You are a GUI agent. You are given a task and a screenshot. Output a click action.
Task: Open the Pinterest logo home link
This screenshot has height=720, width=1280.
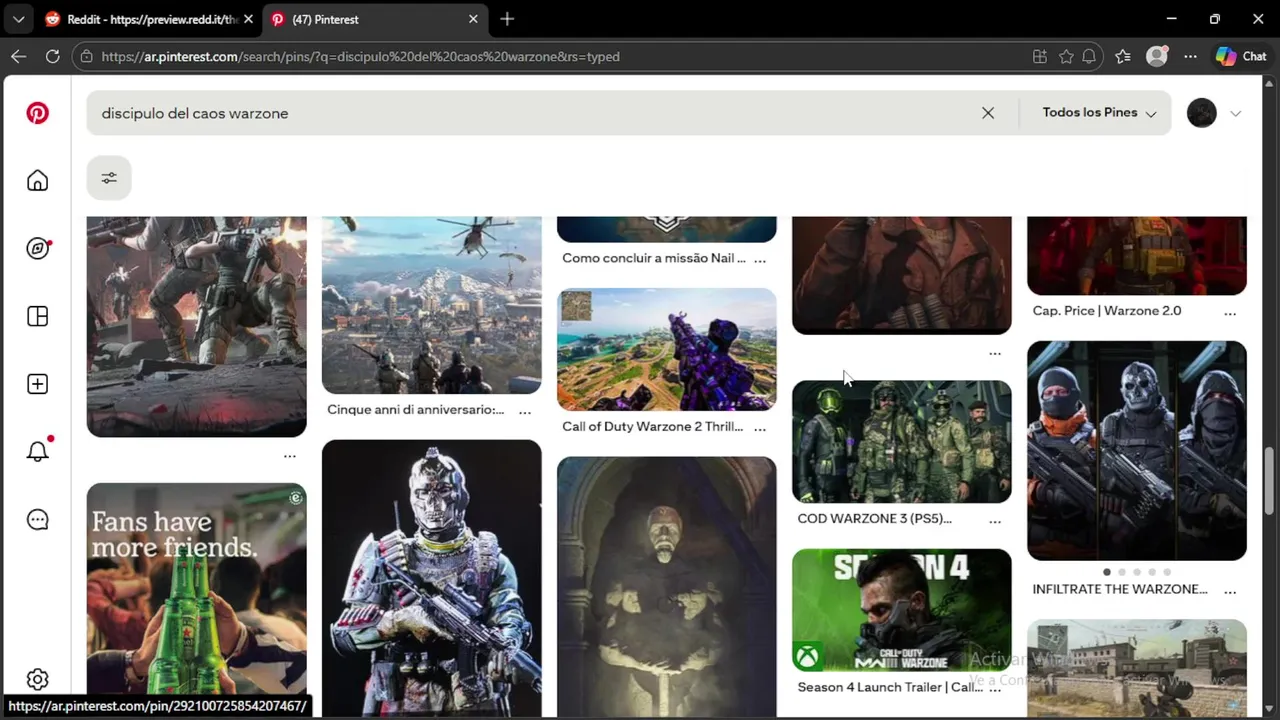tap(37, 113)
